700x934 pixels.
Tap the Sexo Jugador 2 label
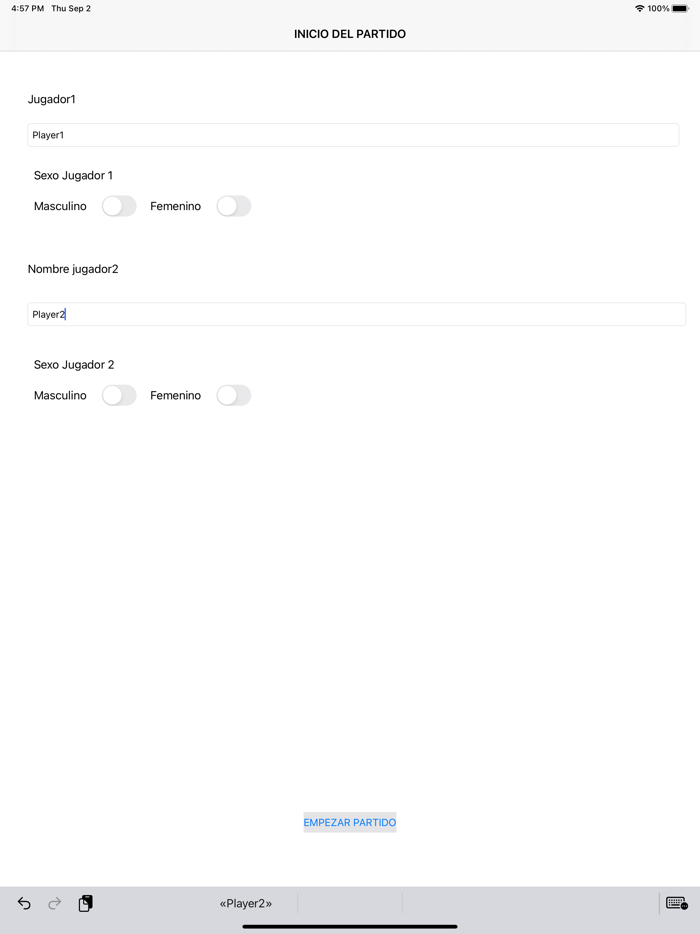(x=74, y=365)
